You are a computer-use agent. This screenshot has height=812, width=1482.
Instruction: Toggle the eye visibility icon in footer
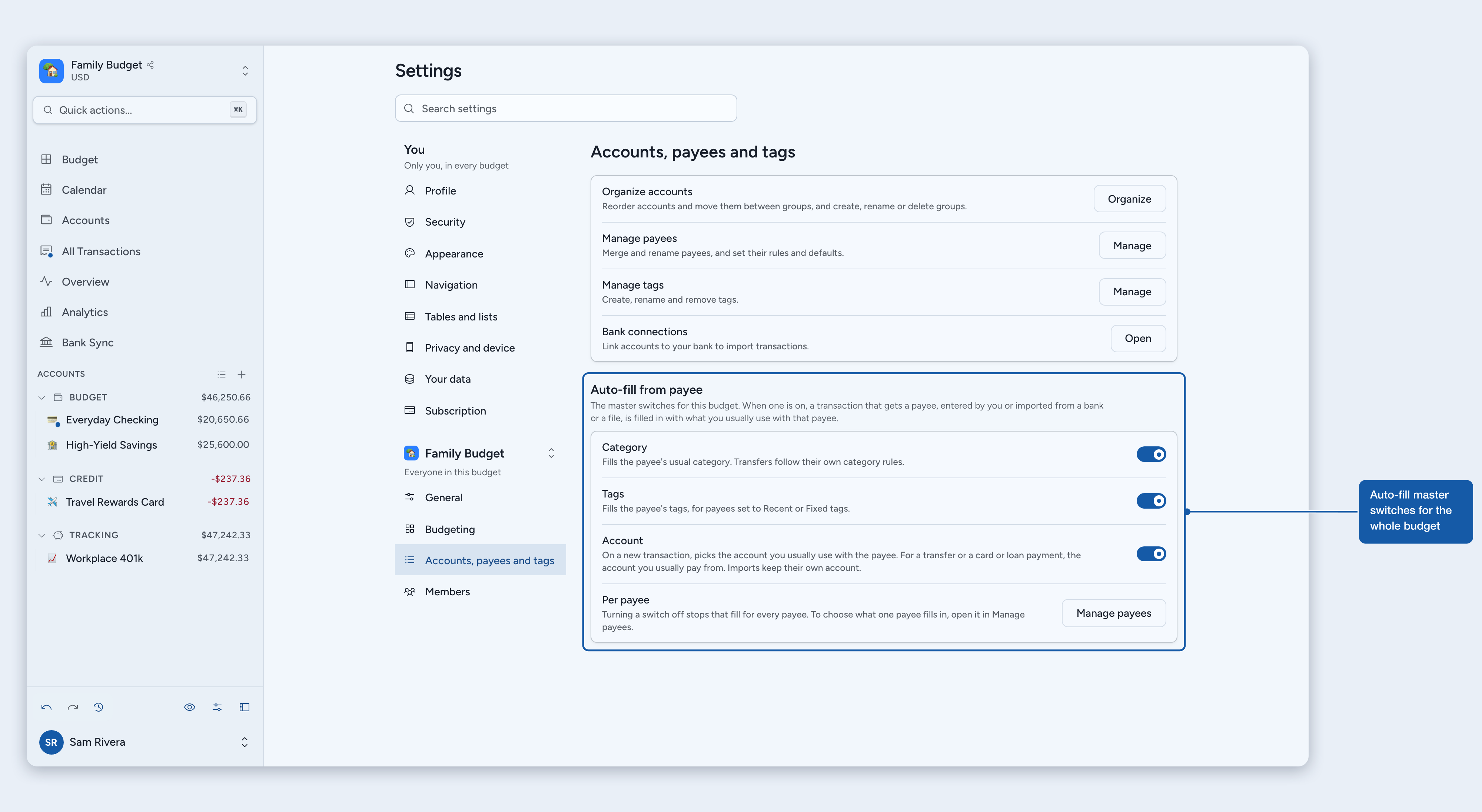[x=189, y=707]
